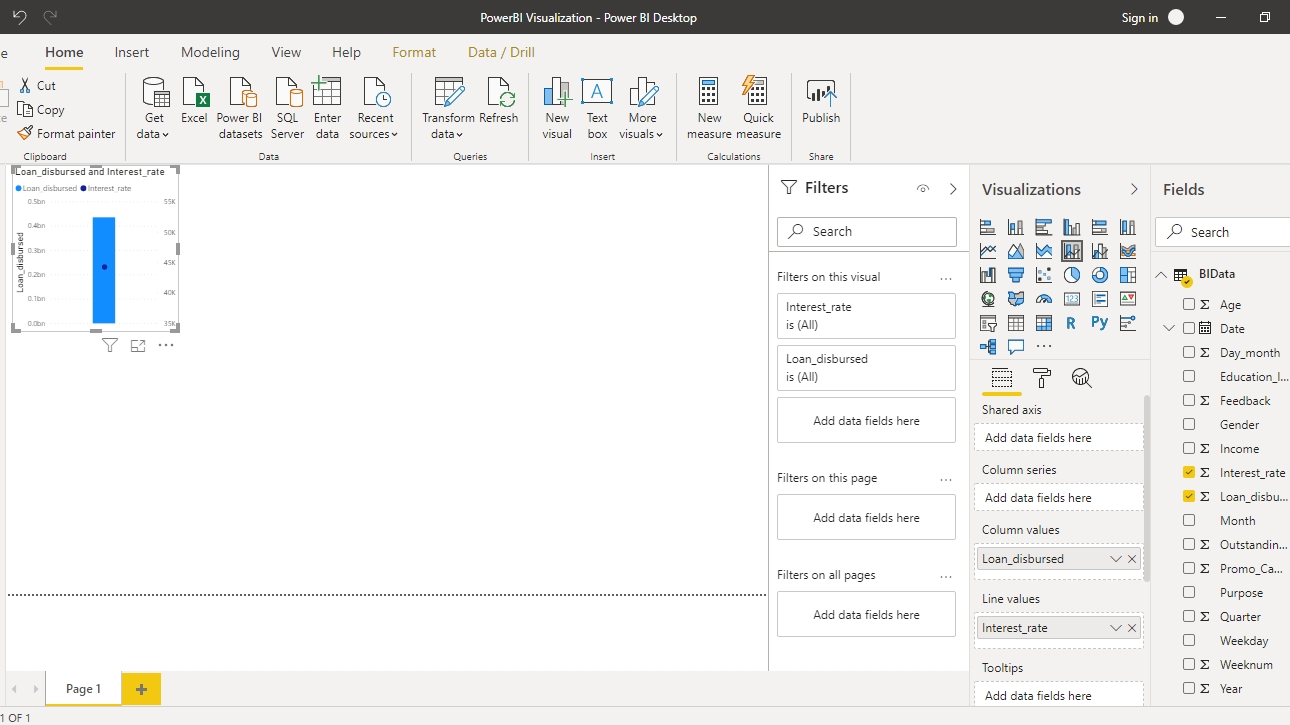Click the Focus mode icon under chart

[x=138, y=346]
